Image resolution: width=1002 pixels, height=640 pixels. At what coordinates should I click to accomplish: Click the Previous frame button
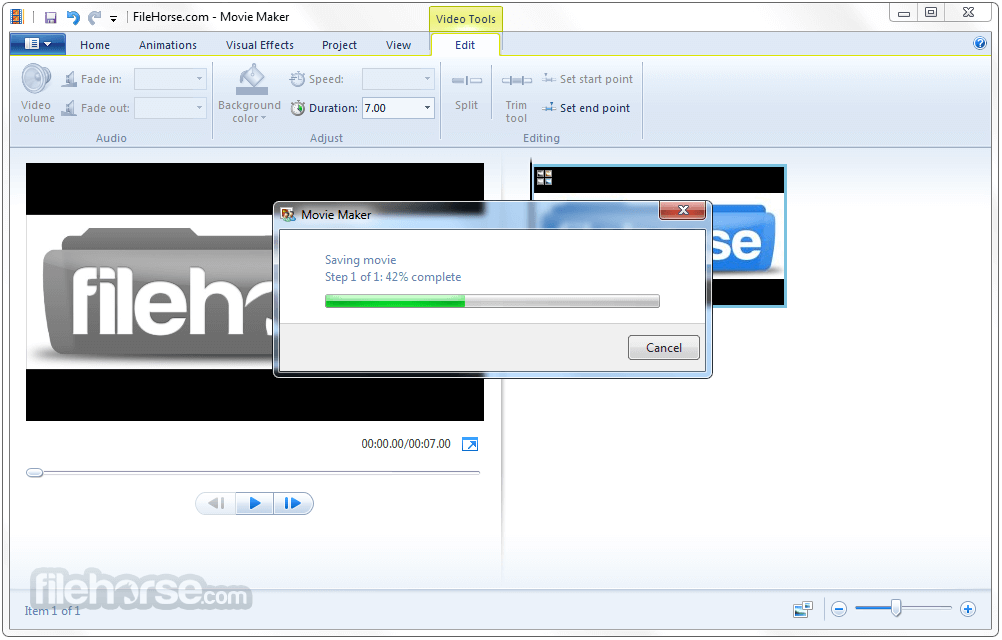(216, 503)
